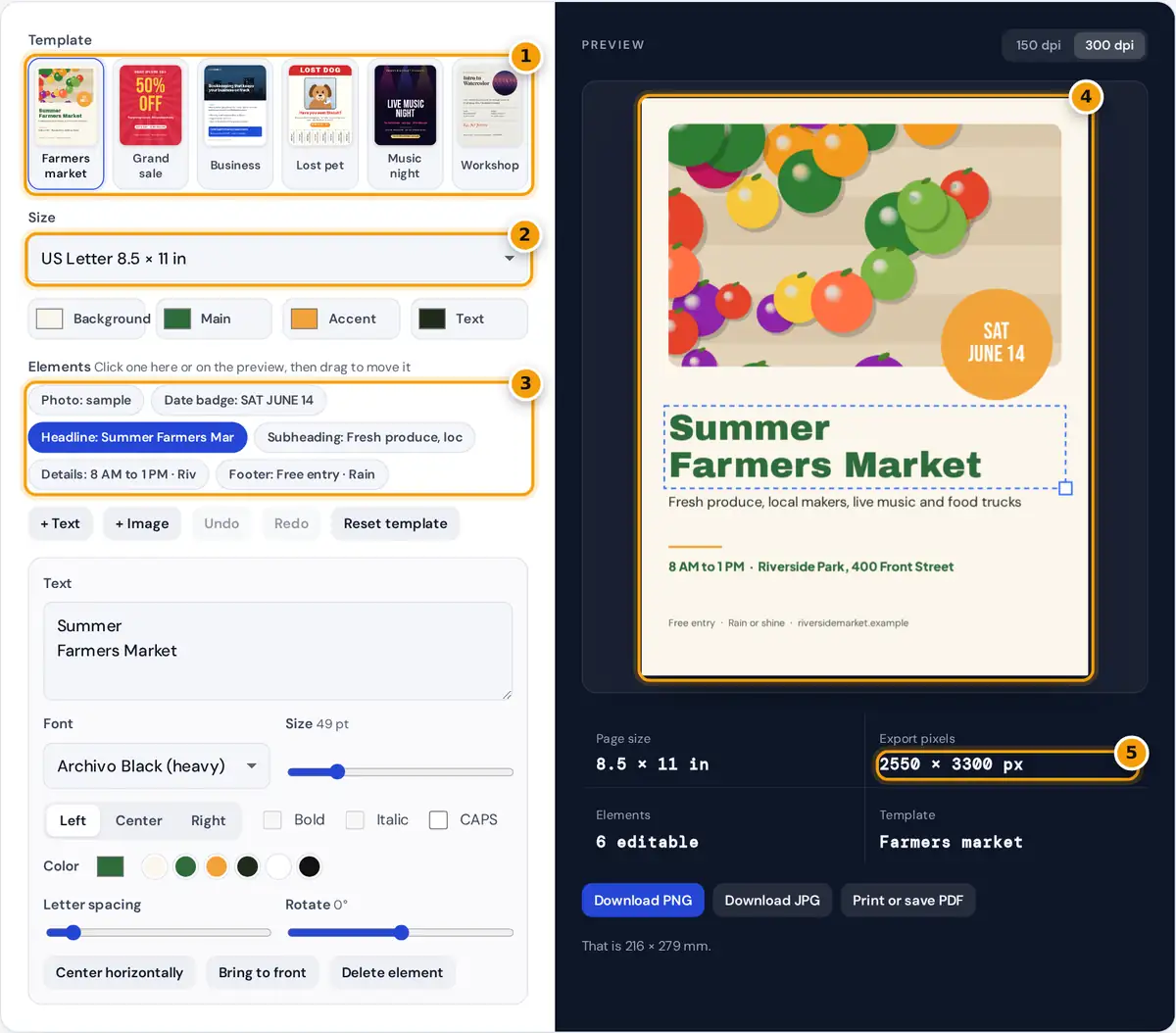Click the Redo button
Screen dimensions: 1176x1033
point(291,523)
